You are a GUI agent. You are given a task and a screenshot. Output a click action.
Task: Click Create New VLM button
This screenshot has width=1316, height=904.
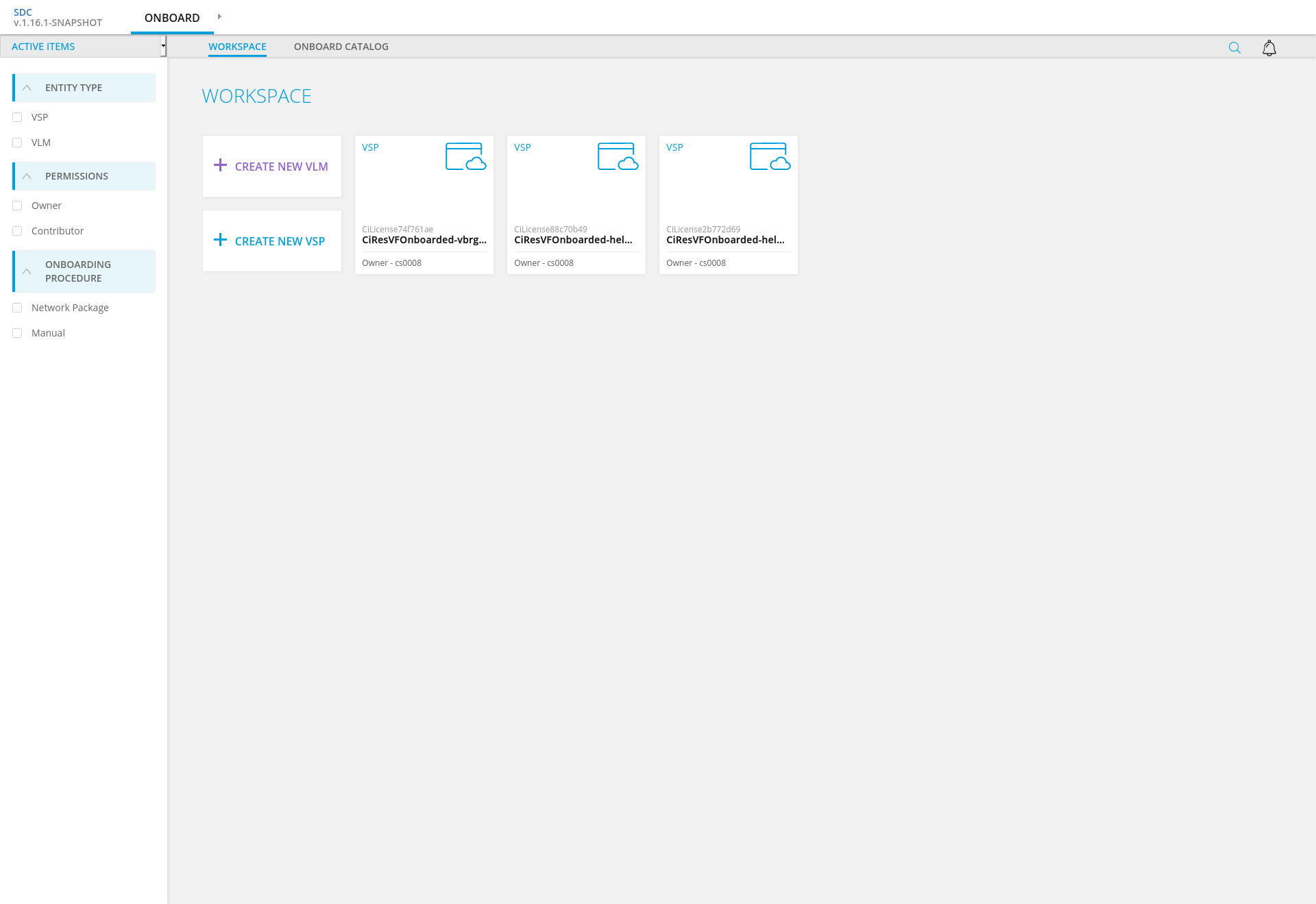pyautogui.click(x=281, y=167)
